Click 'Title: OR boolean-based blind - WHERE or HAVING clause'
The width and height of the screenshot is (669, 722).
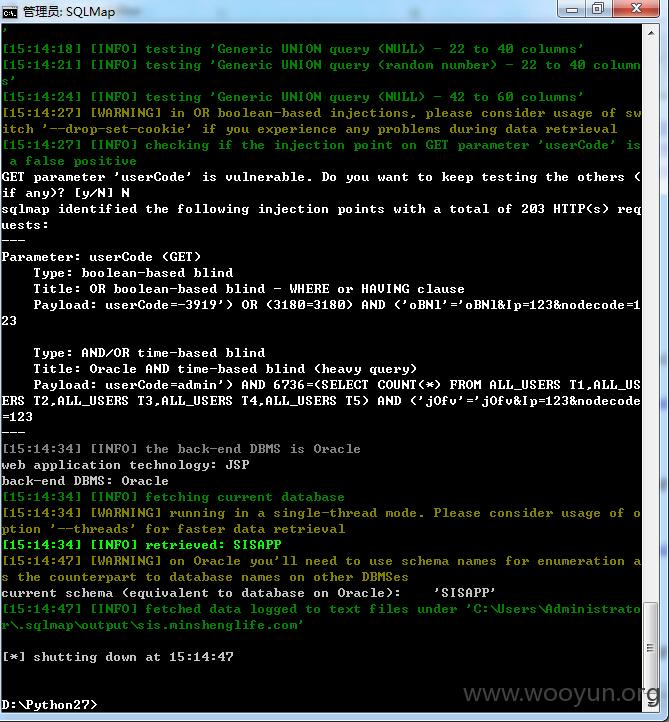click(x=249, y=289)
